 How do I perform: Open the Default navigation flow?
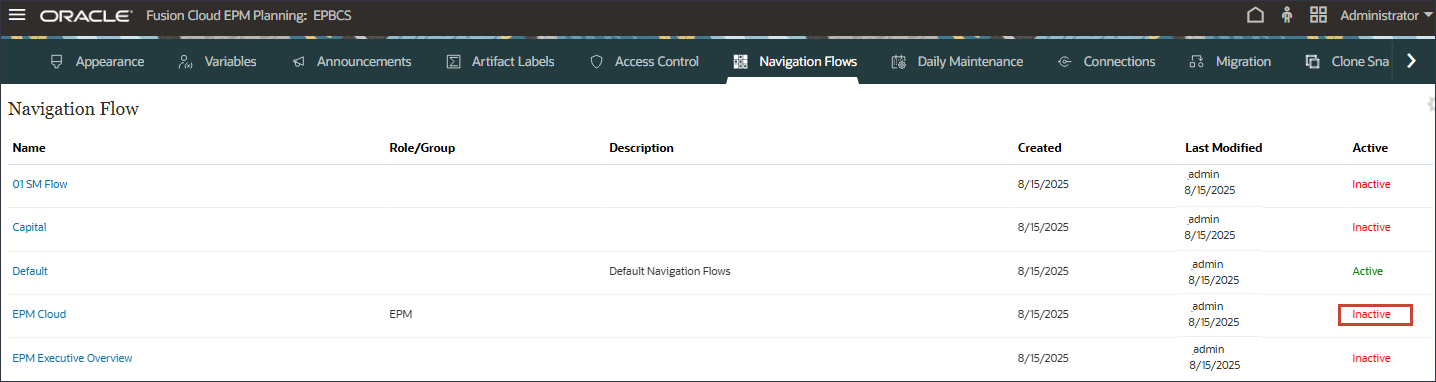click(x=30, y=271)
